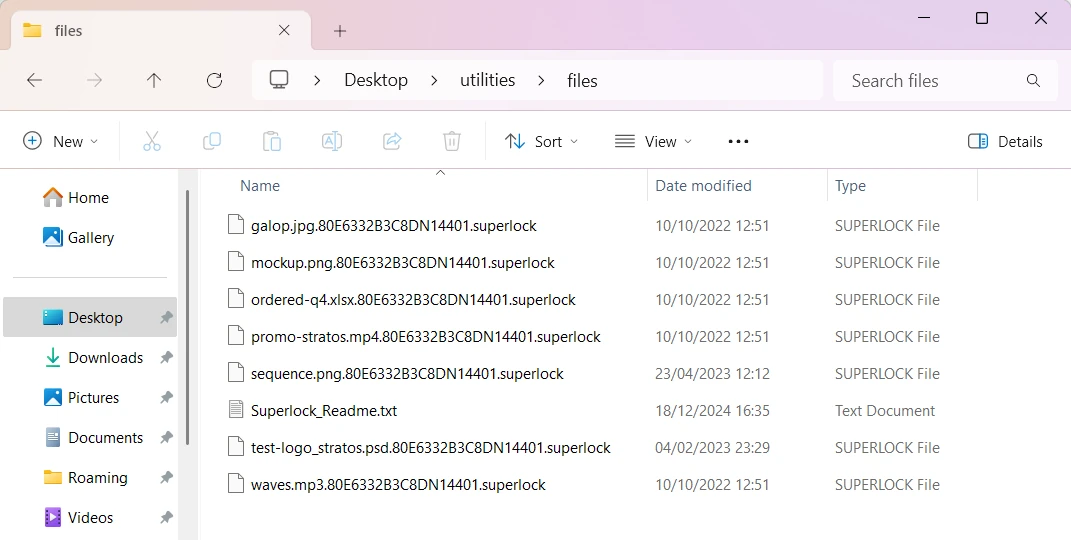Click the pin icon beside Downloads
Viewport: 1071px width, 540px height.
[x=166, y=358]
